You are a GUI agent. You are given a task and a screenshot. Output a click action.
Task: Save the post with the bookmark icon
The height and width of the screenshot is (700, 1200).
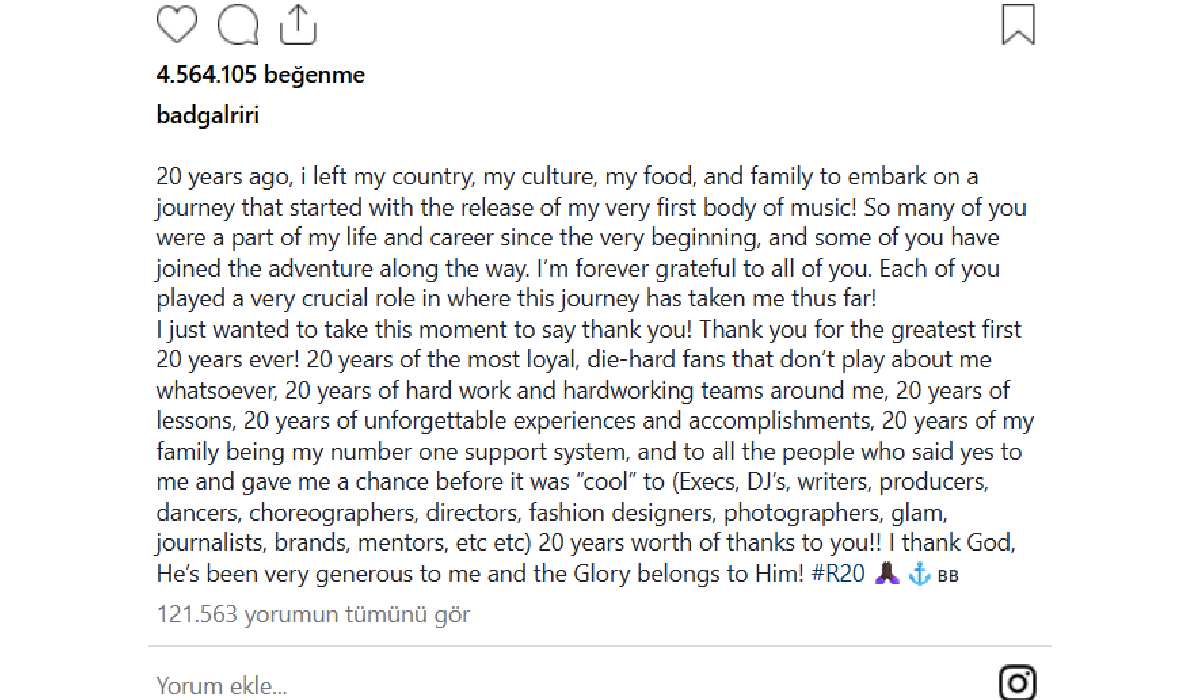point(1017,24)
